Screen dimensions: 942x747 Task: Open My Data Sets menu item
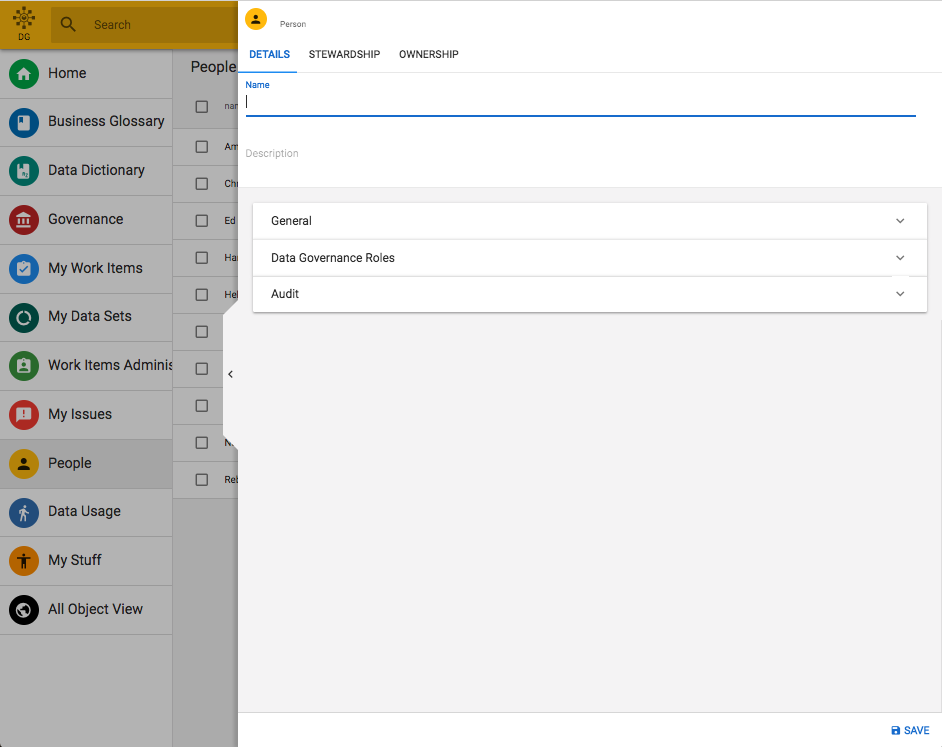point(86,317)
